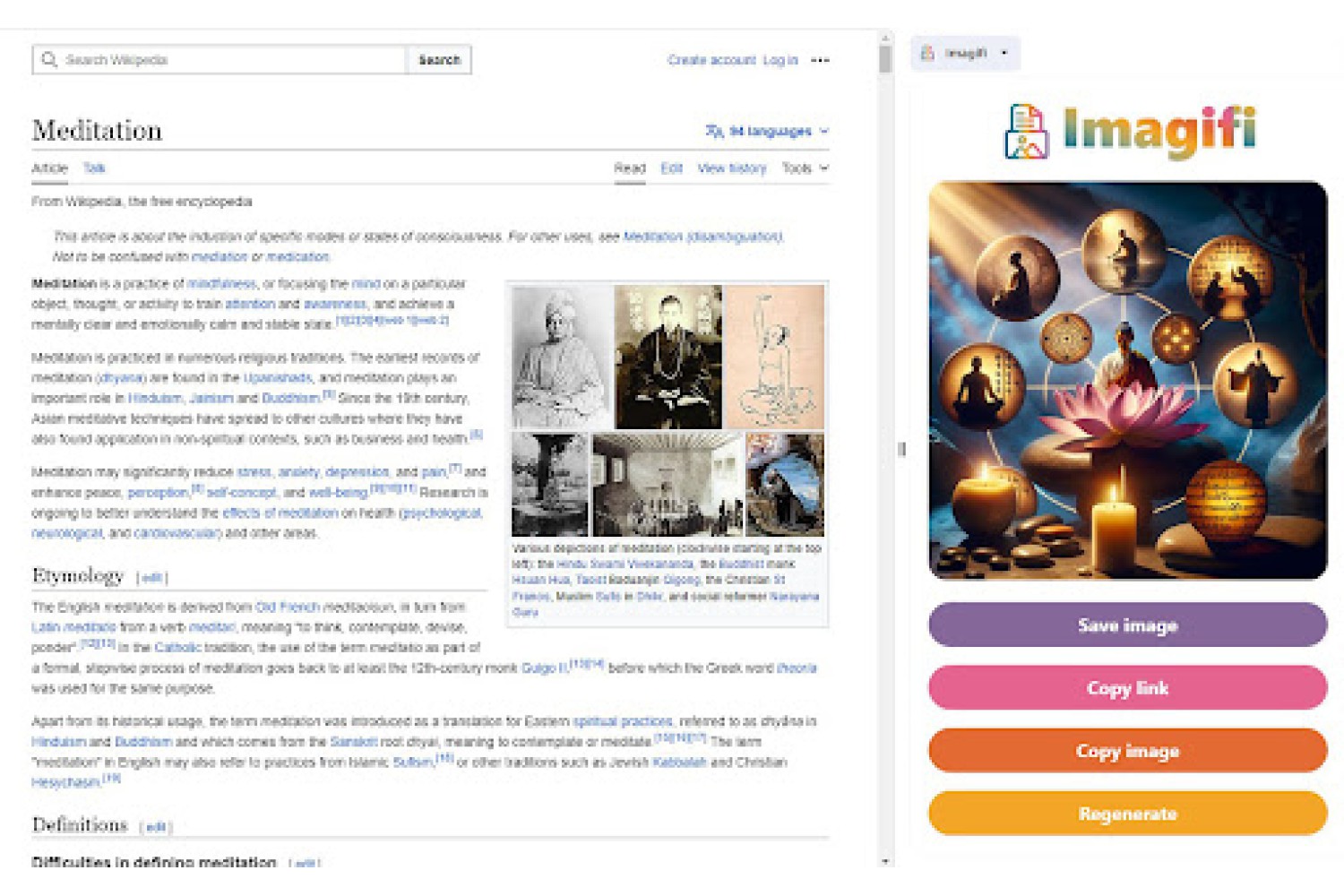Image resolution: width=1344 pixels, height=896 pixels.
Task: Click the Imagifi logo at panel top
Action: point(1130,131)
